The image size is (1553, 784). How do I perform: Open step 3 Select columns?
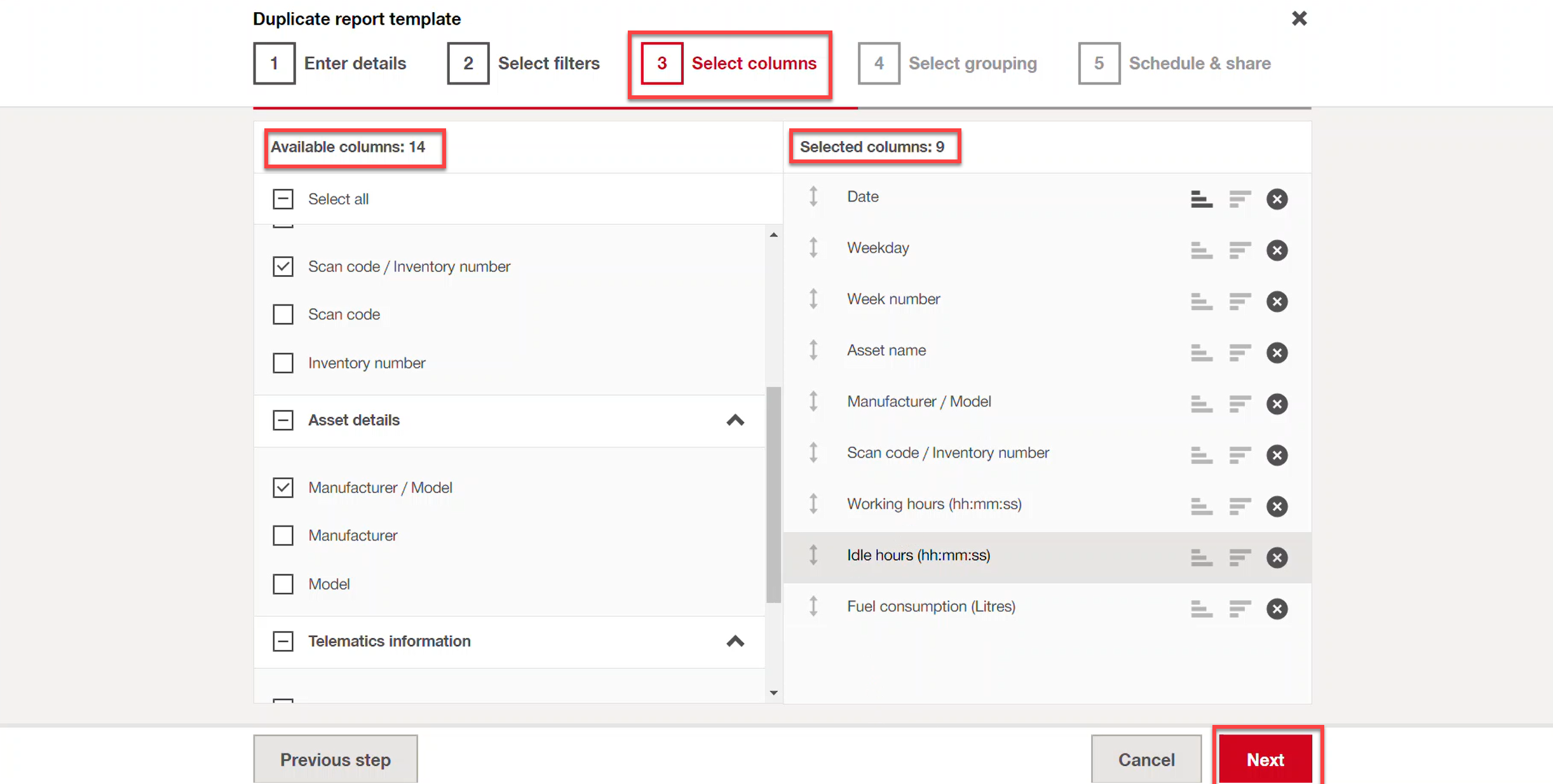[x=729, y=63]
